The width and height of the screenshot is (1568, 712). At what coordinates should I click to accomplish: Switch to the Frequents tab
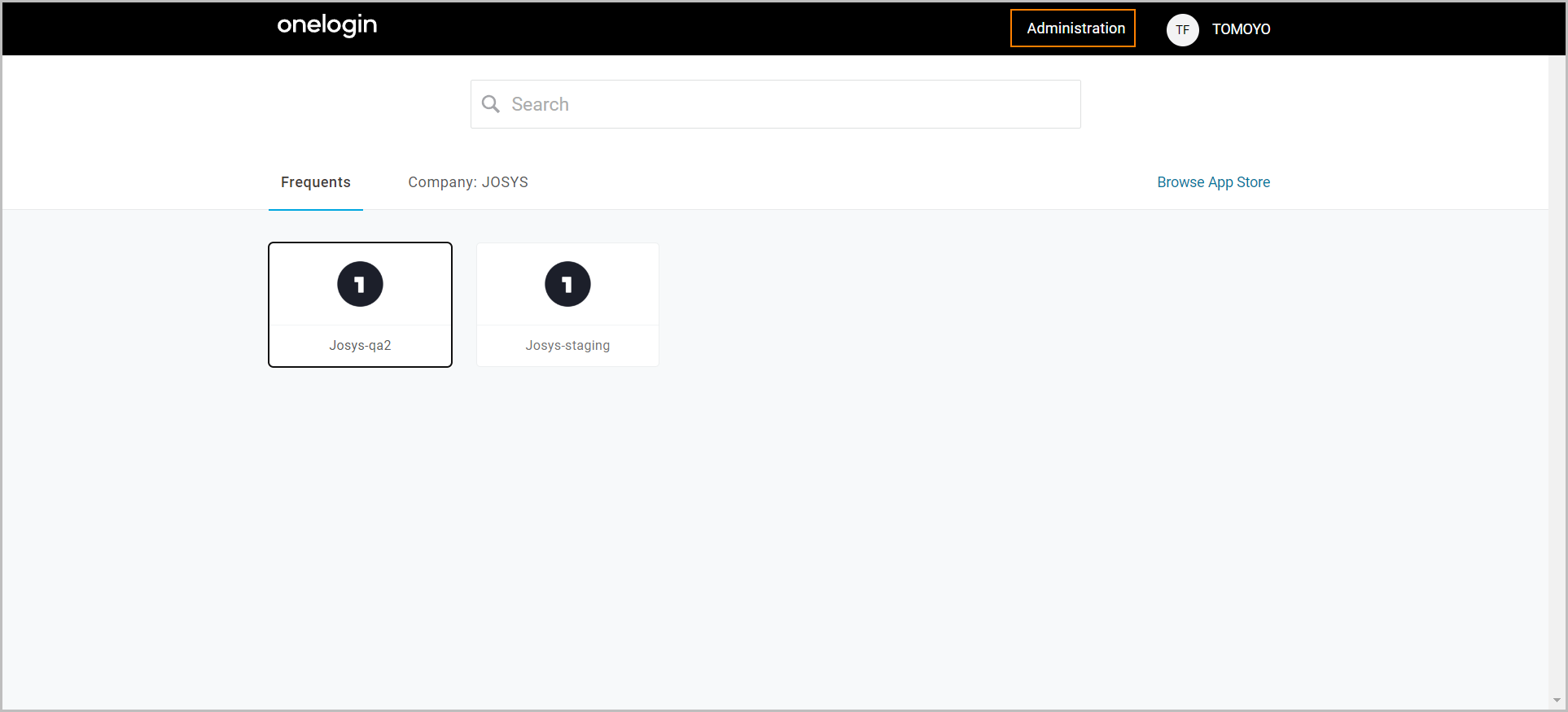[x=316, y=182]
